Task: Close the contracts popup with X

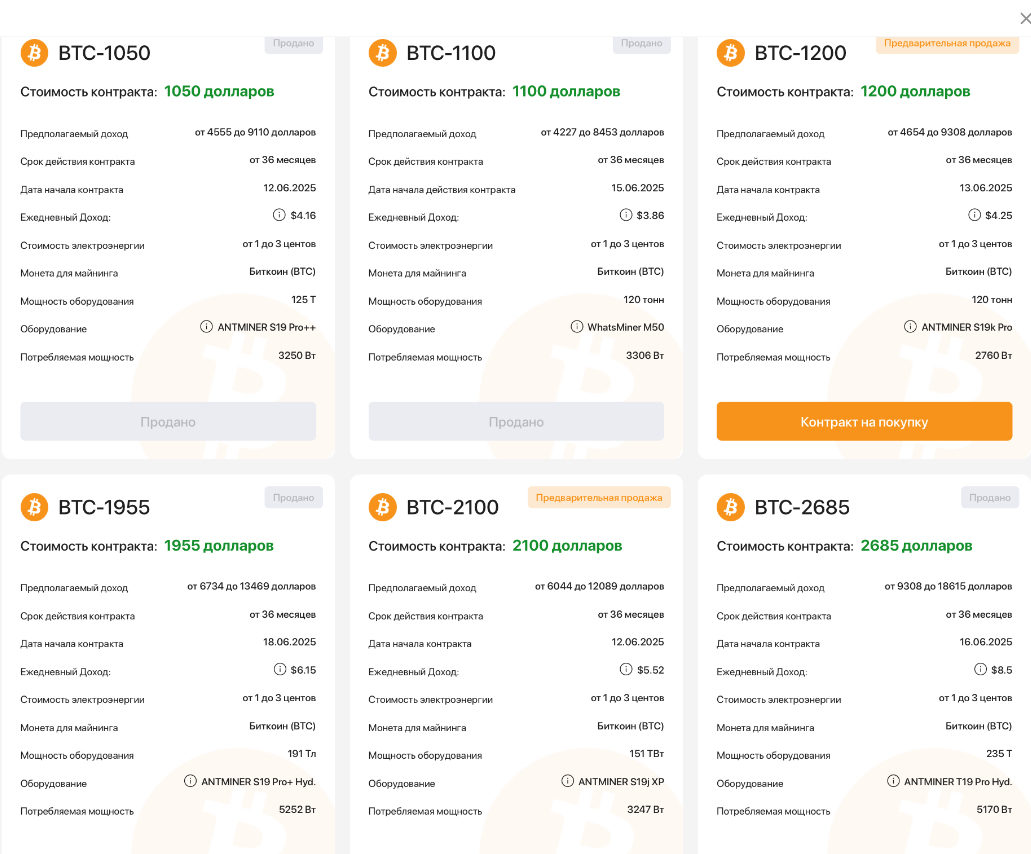Action: coord(1024,18)
